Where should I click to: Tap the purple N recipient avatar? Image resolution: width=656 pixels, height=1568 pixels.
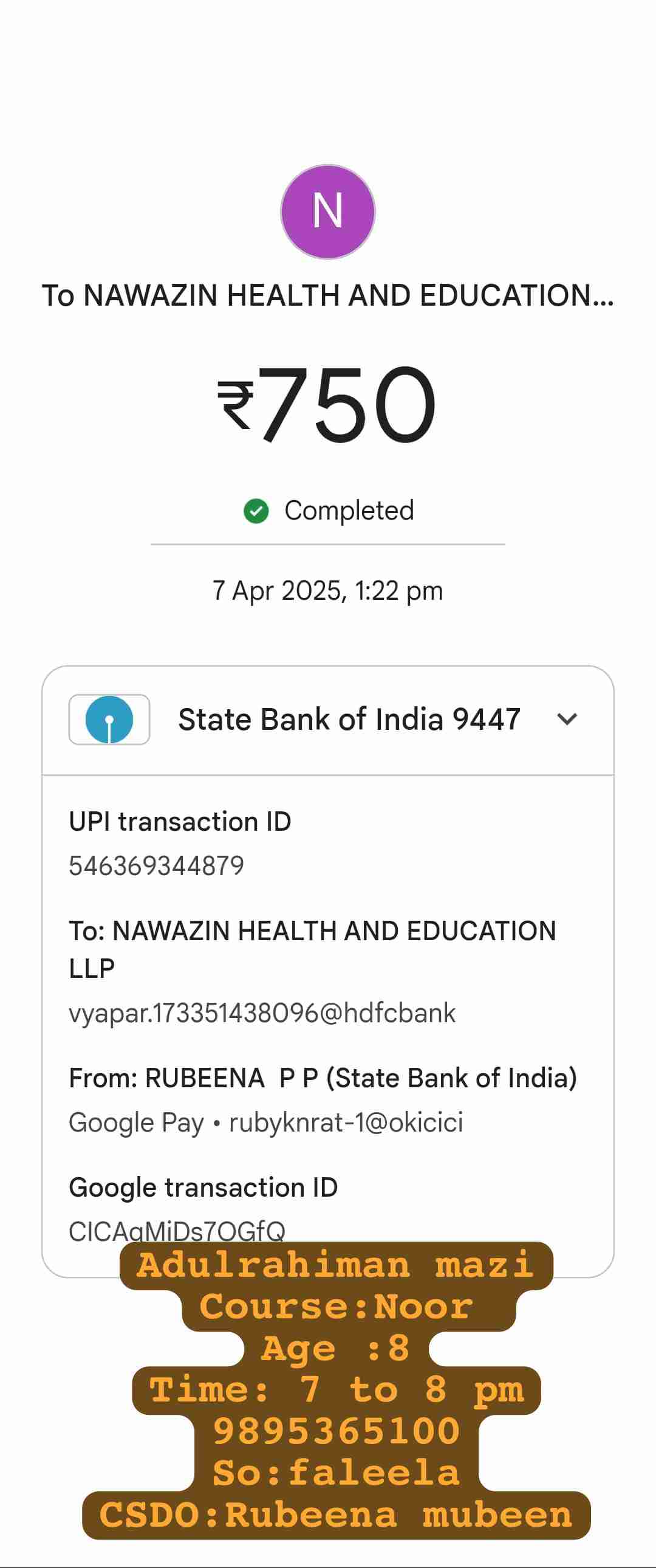pos(327,212)
